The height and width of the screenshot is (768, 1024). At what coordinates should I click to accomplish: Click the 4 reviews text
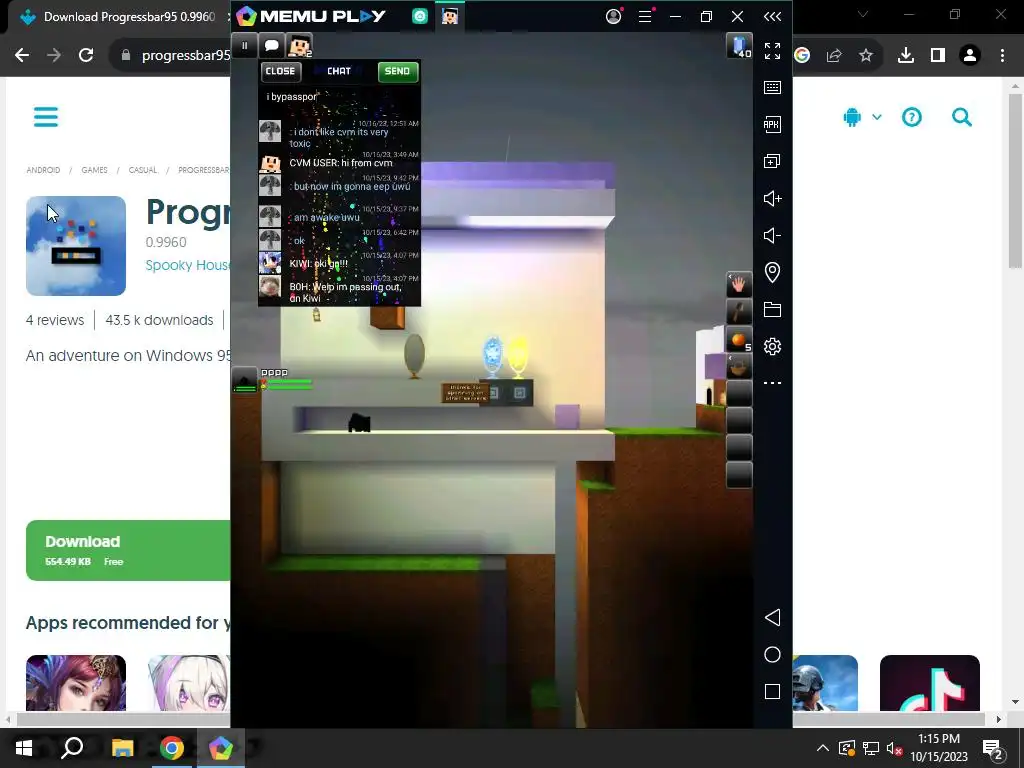click(55, 320)
